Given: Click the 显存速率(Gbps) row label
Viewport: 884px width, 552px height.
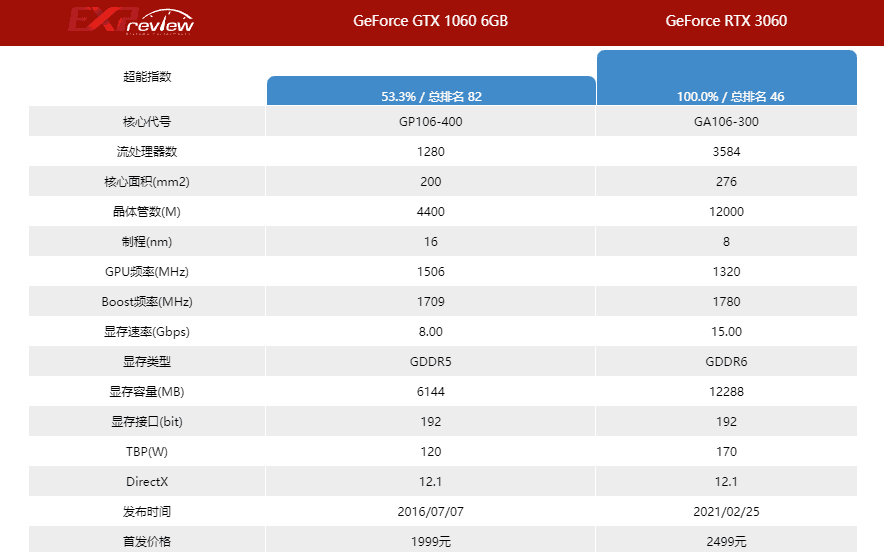Looking at the screenshot, I should point(147,332).
